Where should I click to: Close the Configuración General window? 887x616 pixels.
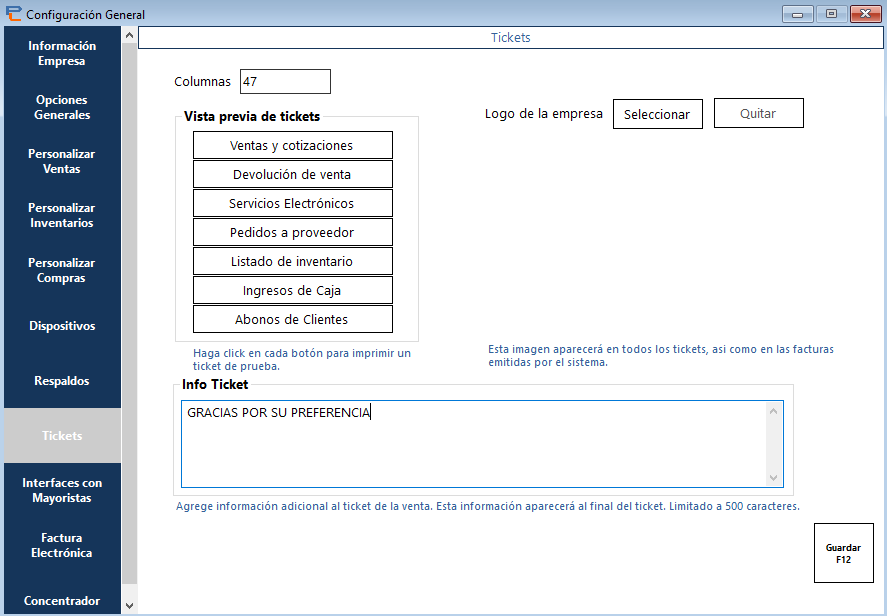866,14
